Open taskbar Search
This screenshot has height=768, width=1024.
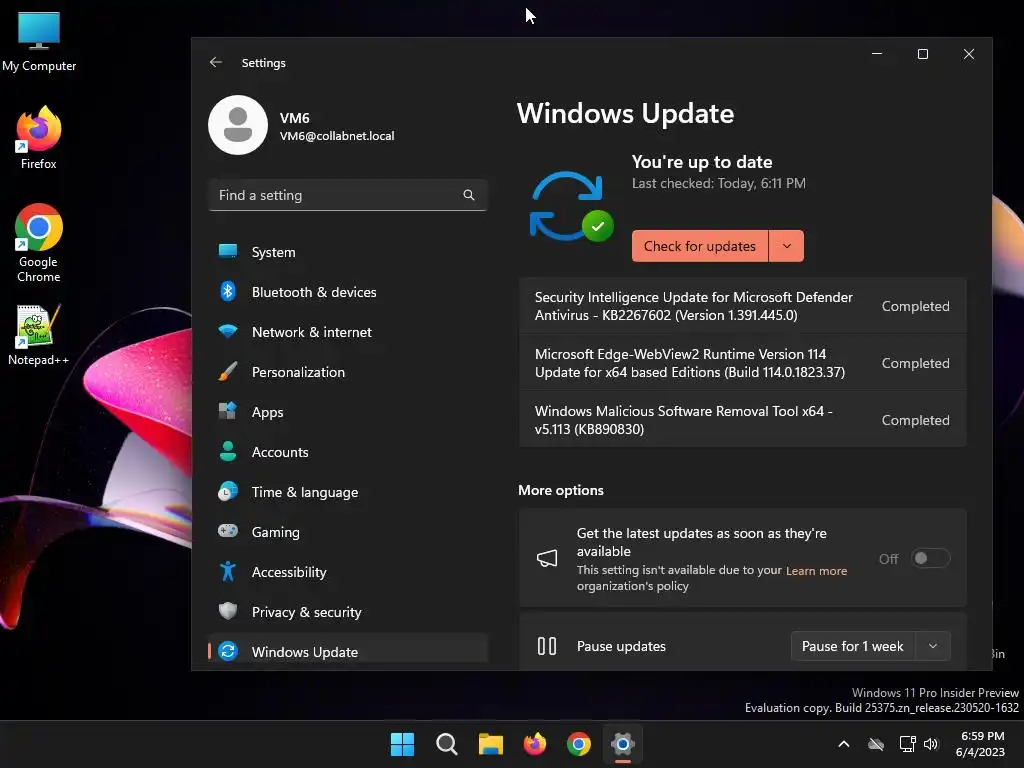pyautogui.click(x=447, y=744)
